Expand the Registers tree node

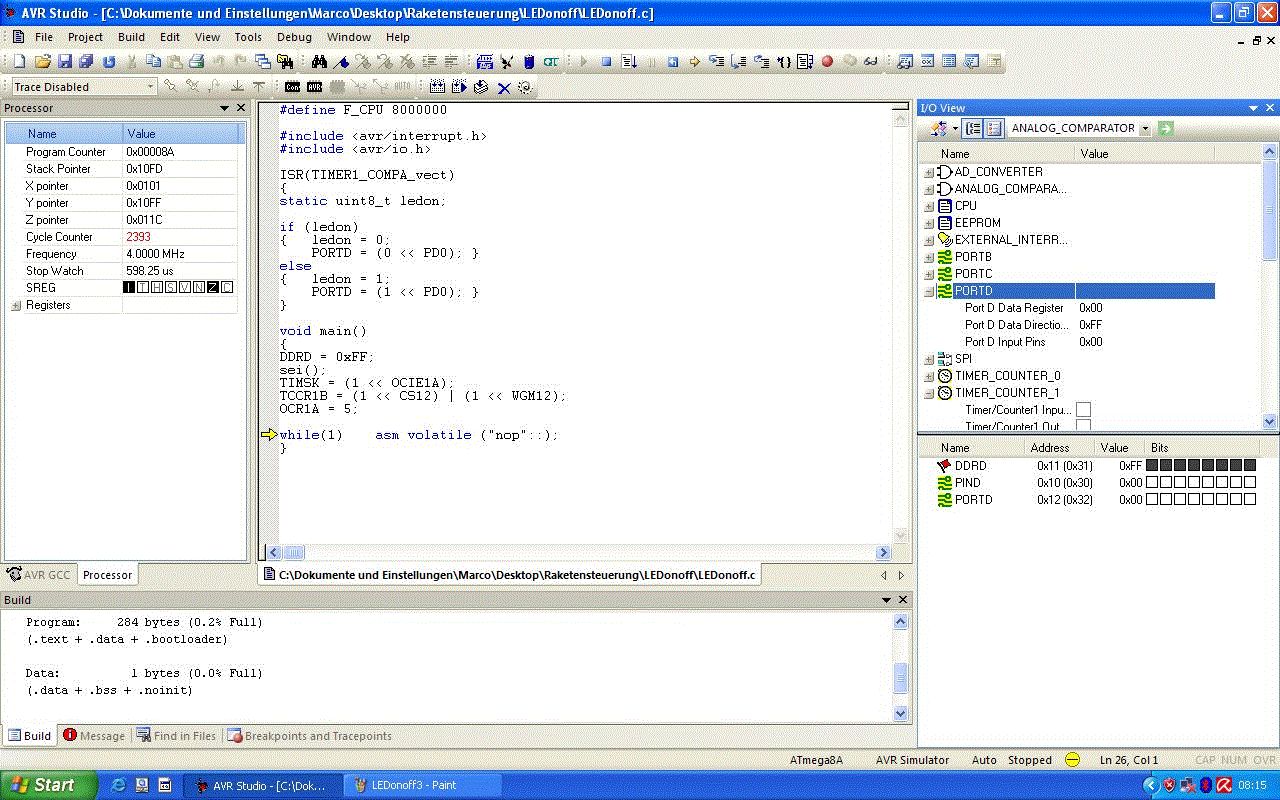click(16, 306)
